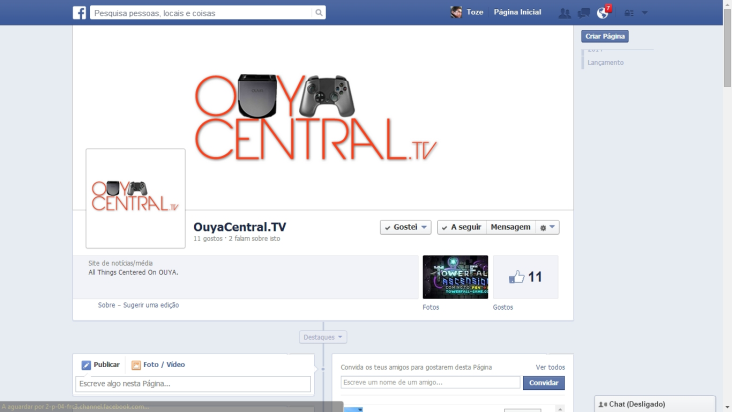Click the Mensagem button
This screenshot has height=412, width=732.
click(x=510, y=227)
